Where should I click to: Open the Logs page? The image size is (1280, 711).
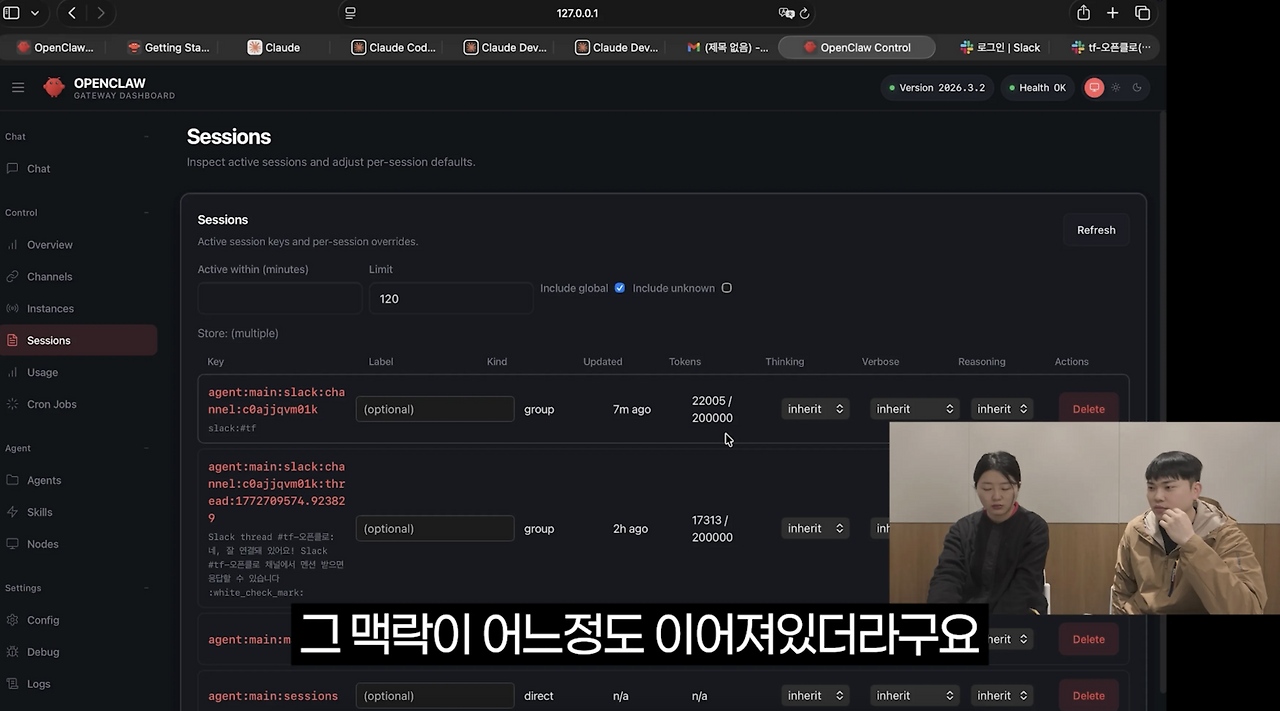pyautogui.click(x=38, y=683)
